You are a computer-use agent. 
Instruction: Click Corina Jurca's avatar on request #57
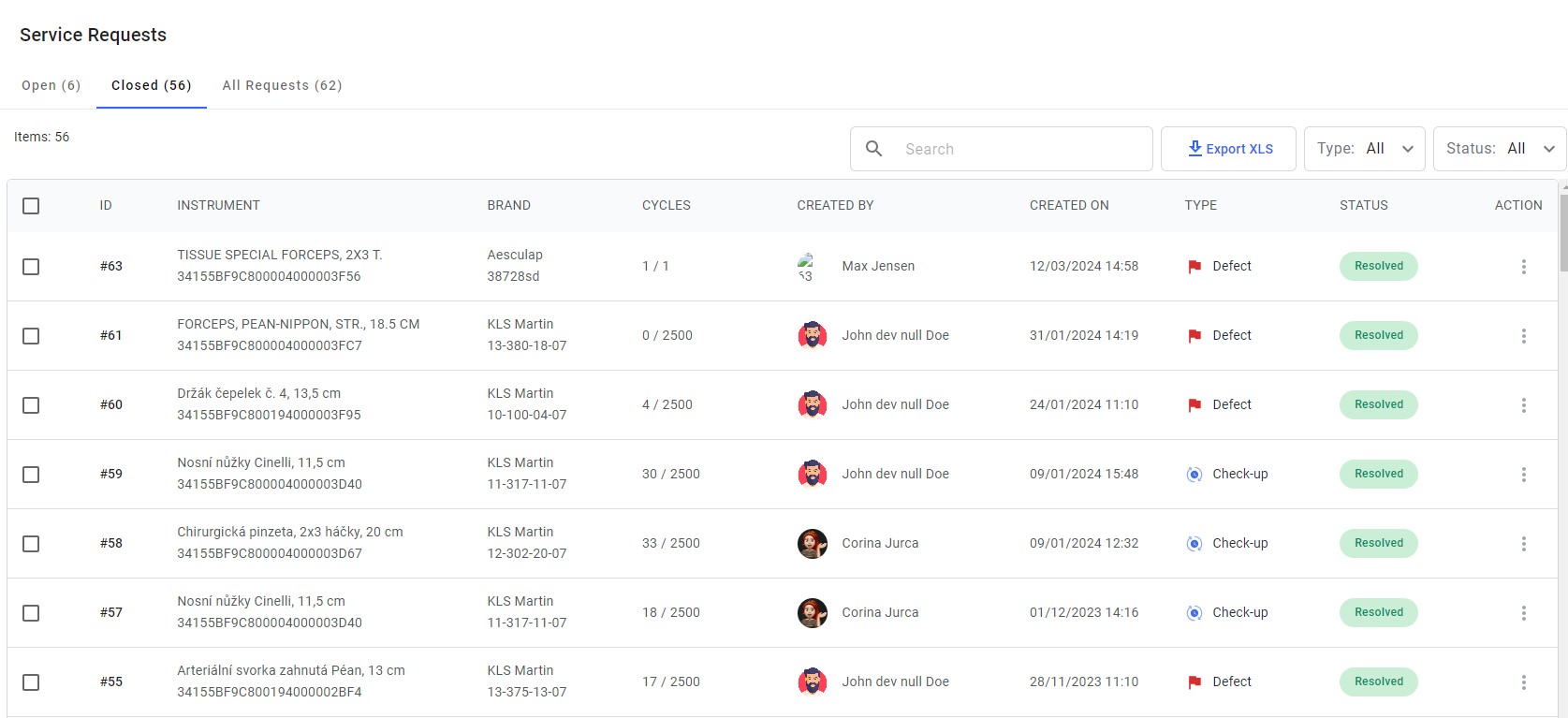coord(812,613)
